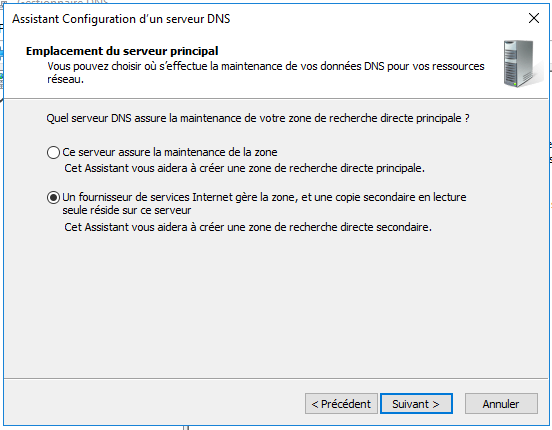Close the DNS configuration wizard with the X
Viewport: 552px width, 430px height.
534,18
